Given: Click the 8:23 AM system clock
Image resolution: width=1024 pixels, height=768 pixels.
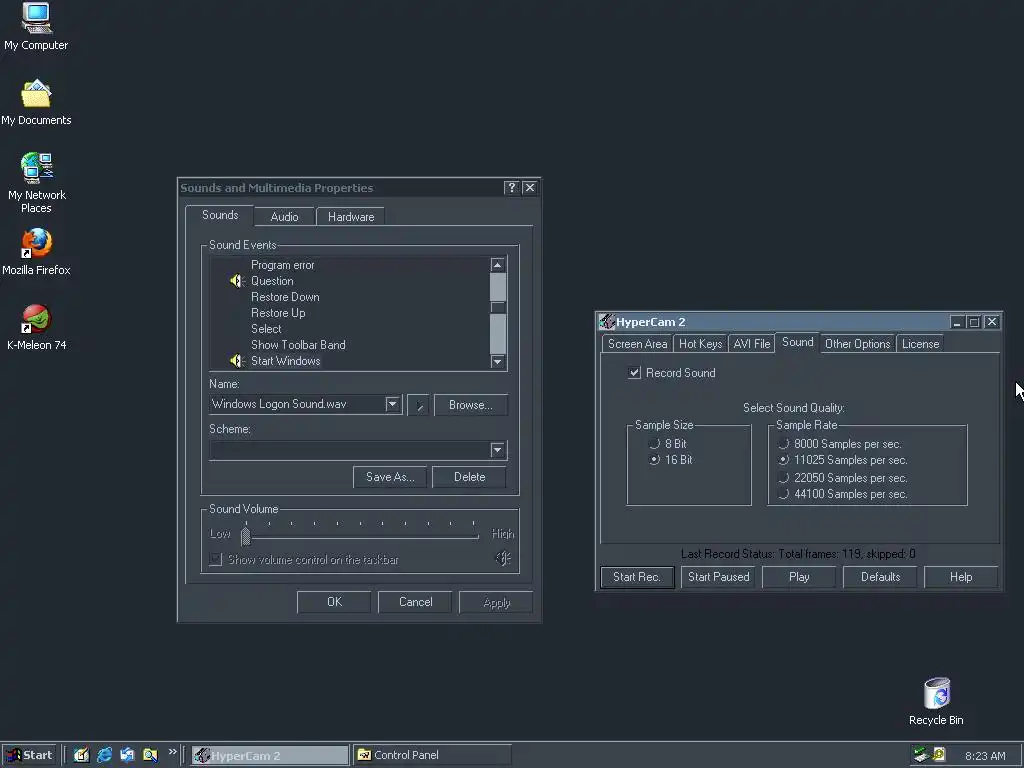Looking at the screenshot, I should [x=985, y=756].
